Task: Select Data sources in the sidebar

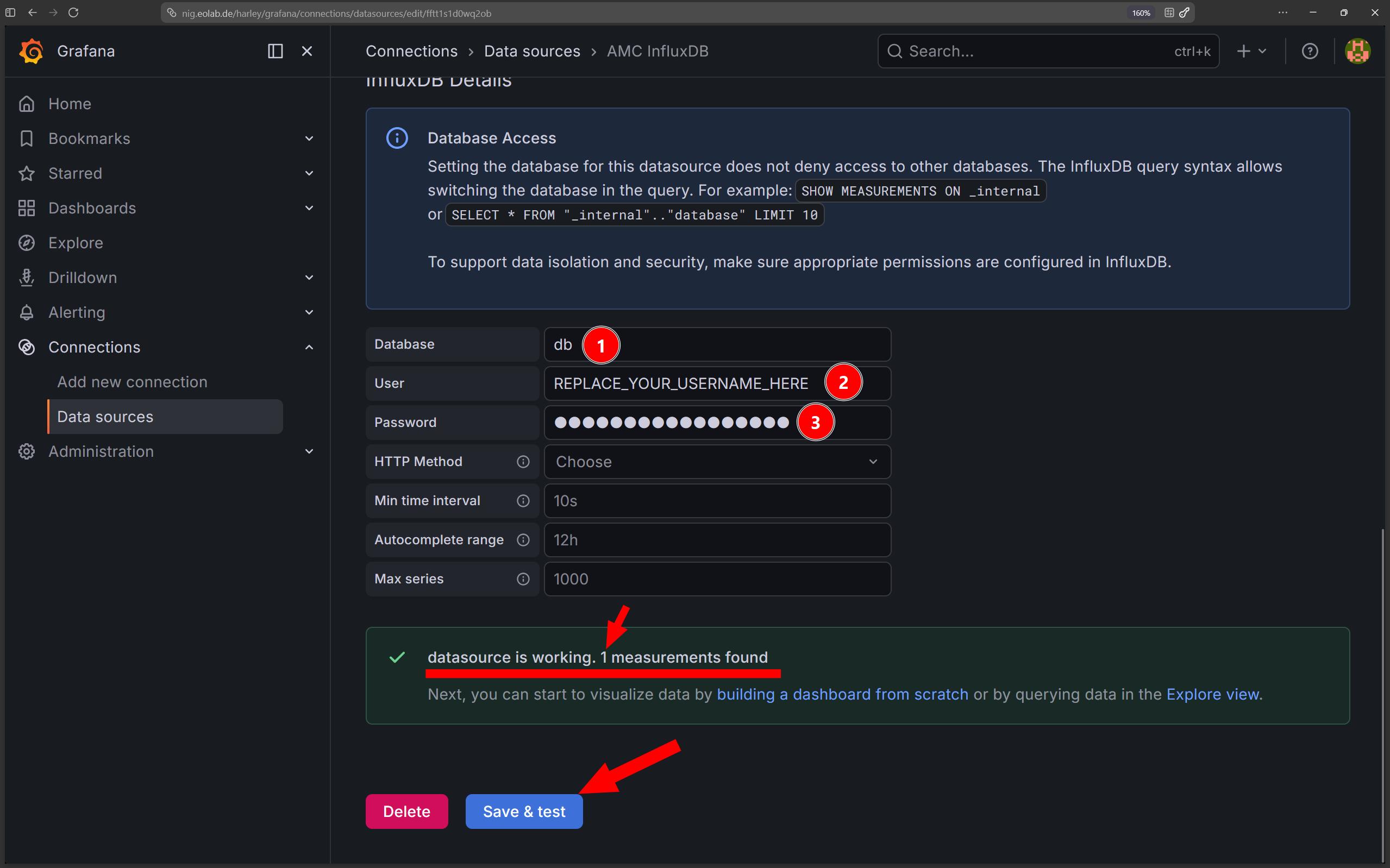Action: (165, 417)
